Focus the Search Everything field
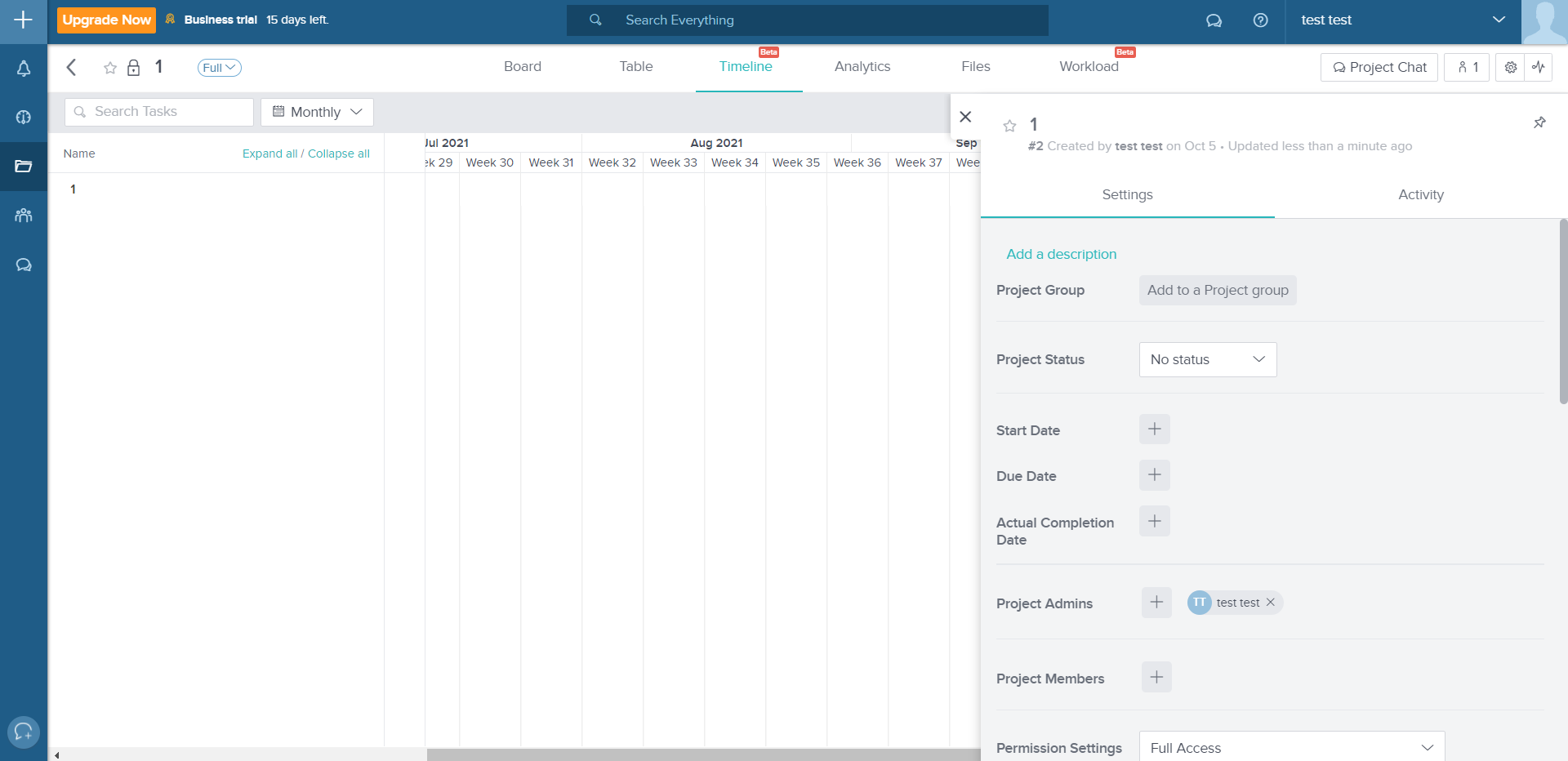This screenshot has width=1568, height=761. [808, 20]
